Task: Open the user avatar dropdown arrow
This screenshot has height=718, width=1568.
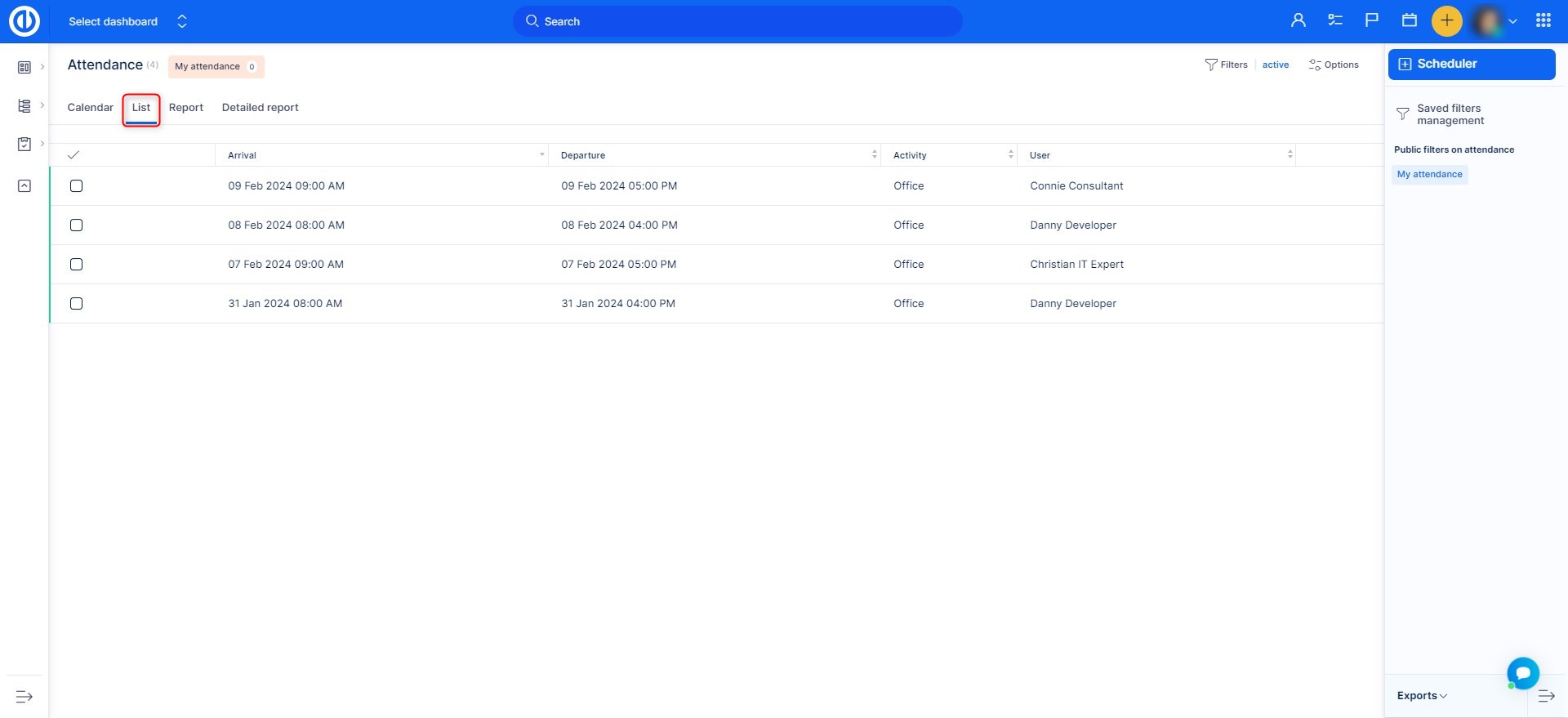Action: point(1512,22)
